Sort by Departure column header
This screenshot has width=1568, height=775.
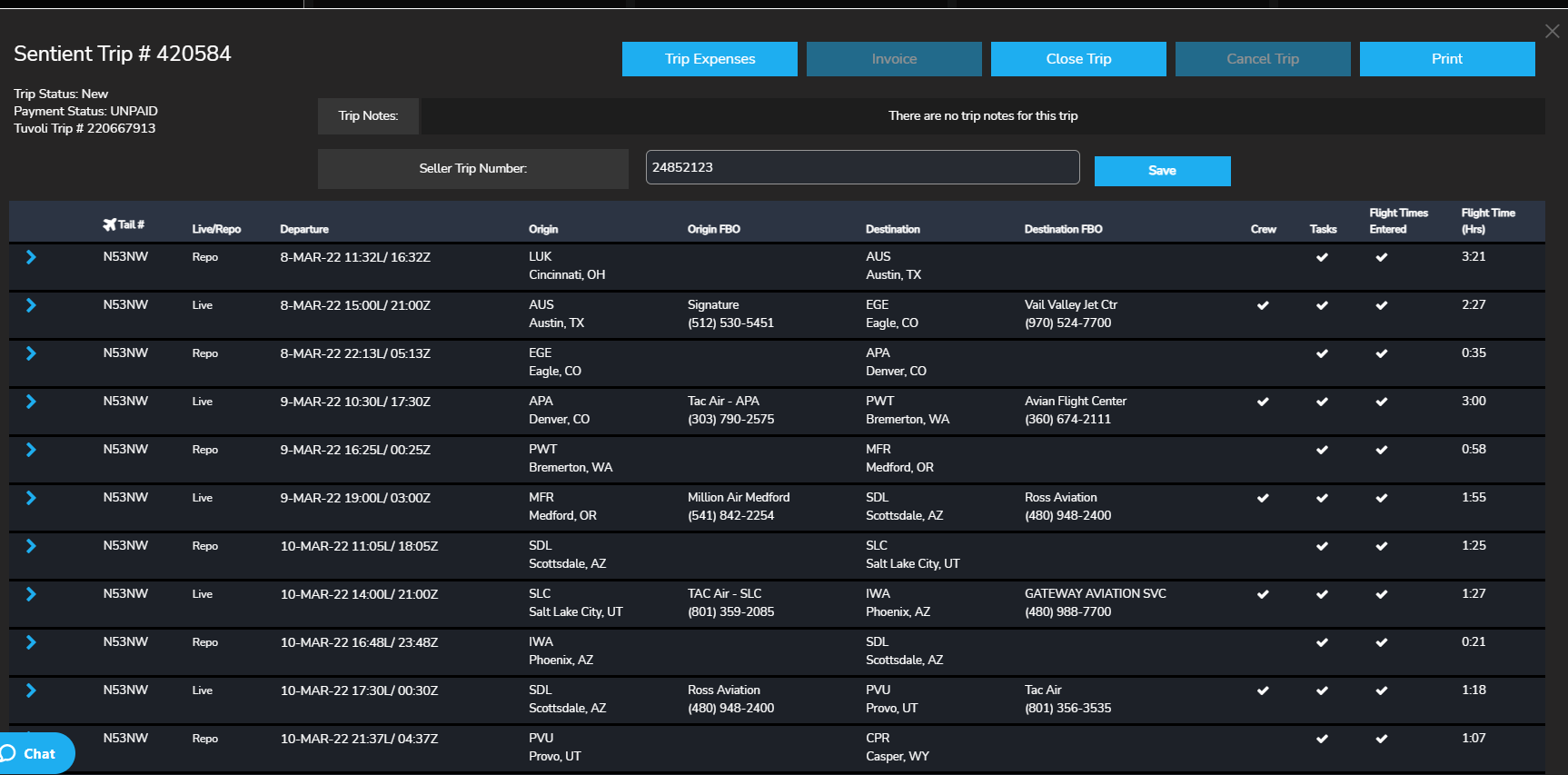click(x=304, y=229)
